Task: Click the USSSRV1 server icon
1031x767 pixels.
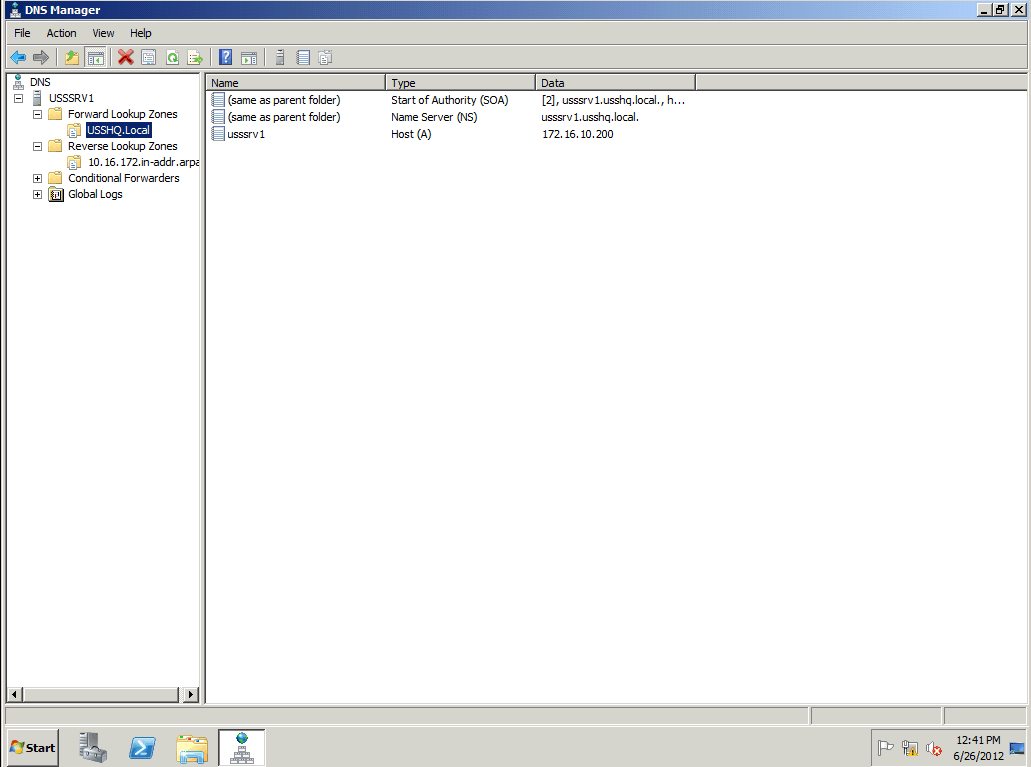Action: 37,98
